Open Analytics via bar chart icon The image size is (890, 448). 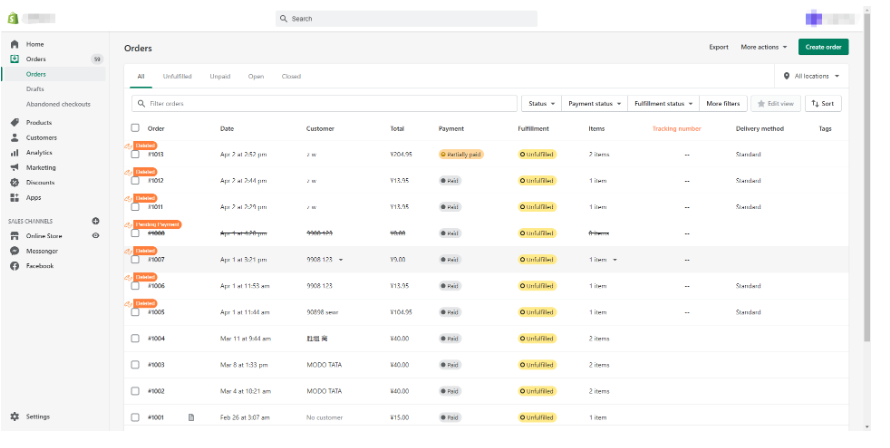pyautogui.click(x=15, y=152)
